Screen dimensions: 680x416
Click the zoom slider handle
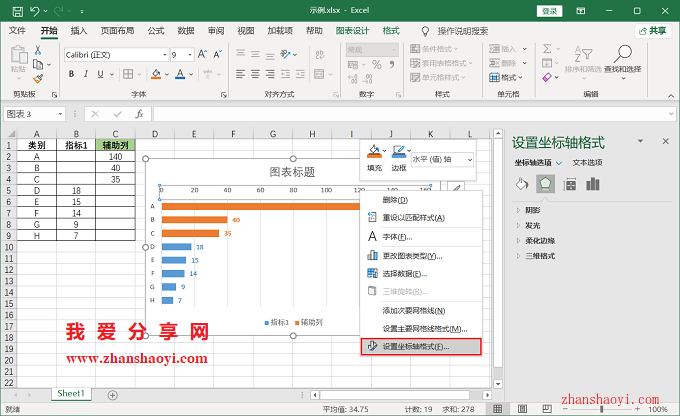(602, 409)
